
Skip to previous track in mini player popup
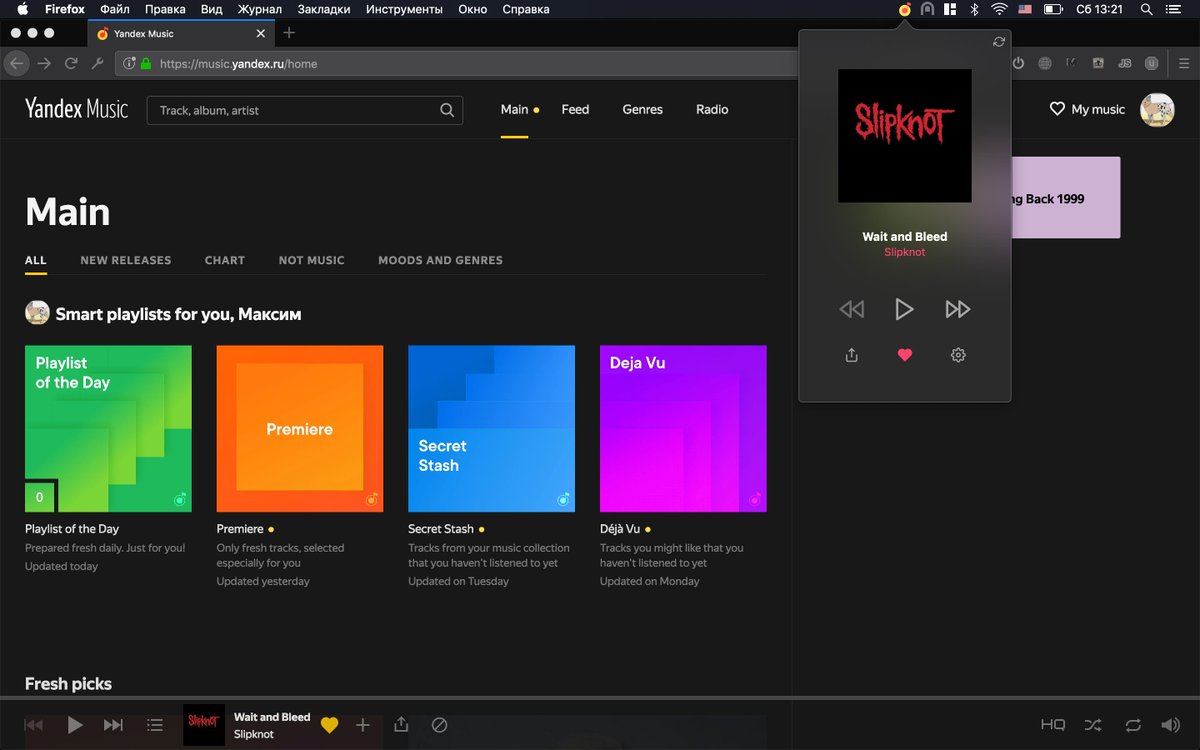coord(851,309)
